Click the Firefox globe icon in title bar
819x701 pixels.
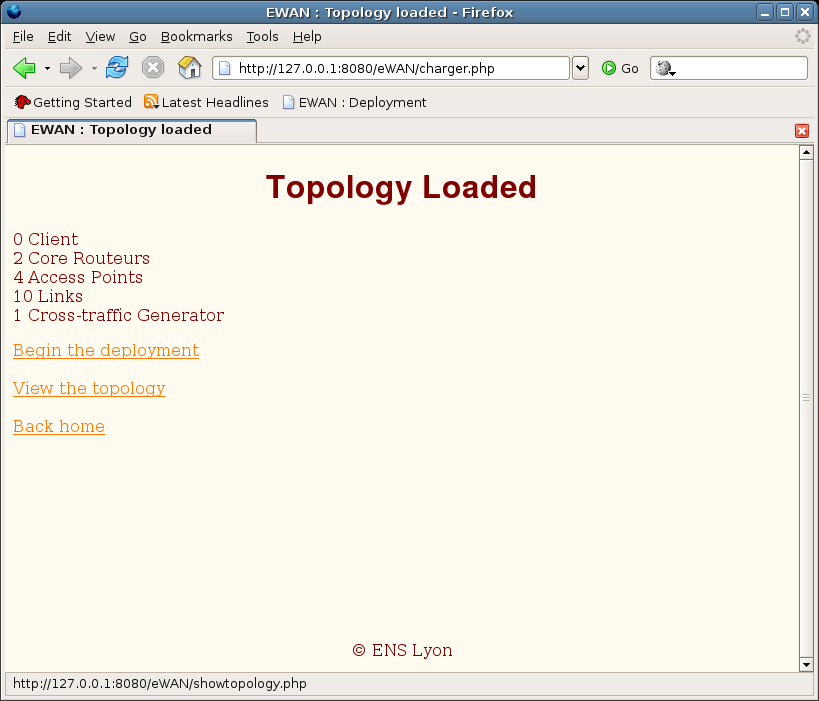(14, 11)
